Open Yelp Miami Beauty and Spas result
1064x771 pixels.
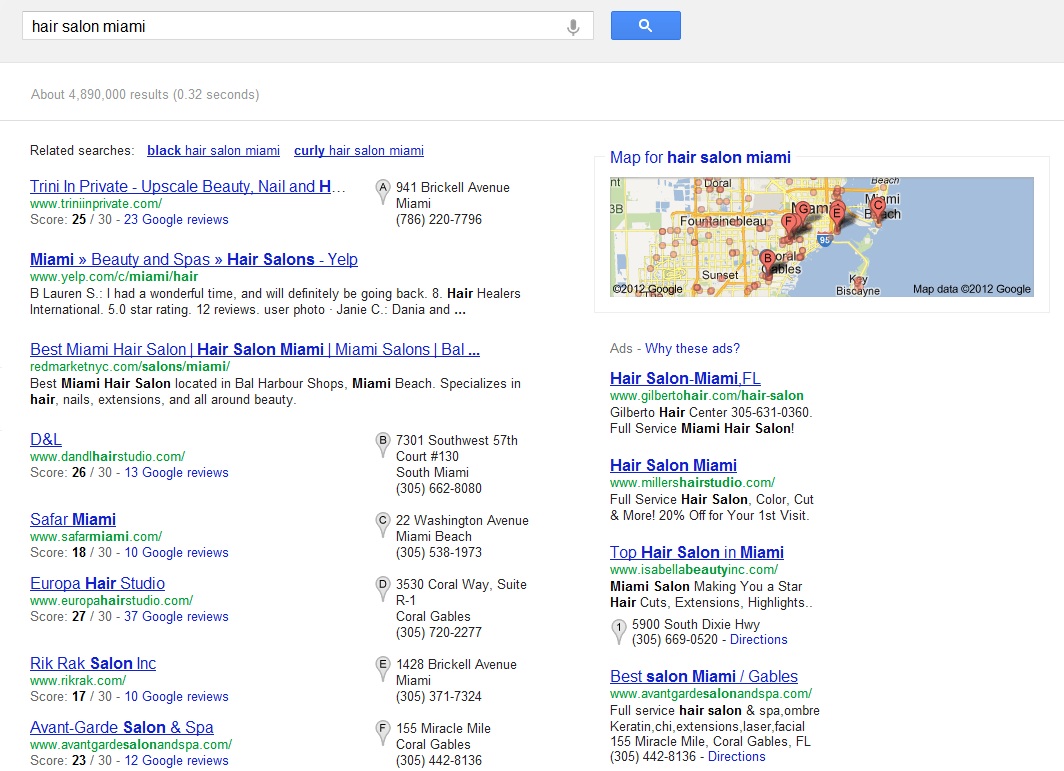(x=193, y=260)
